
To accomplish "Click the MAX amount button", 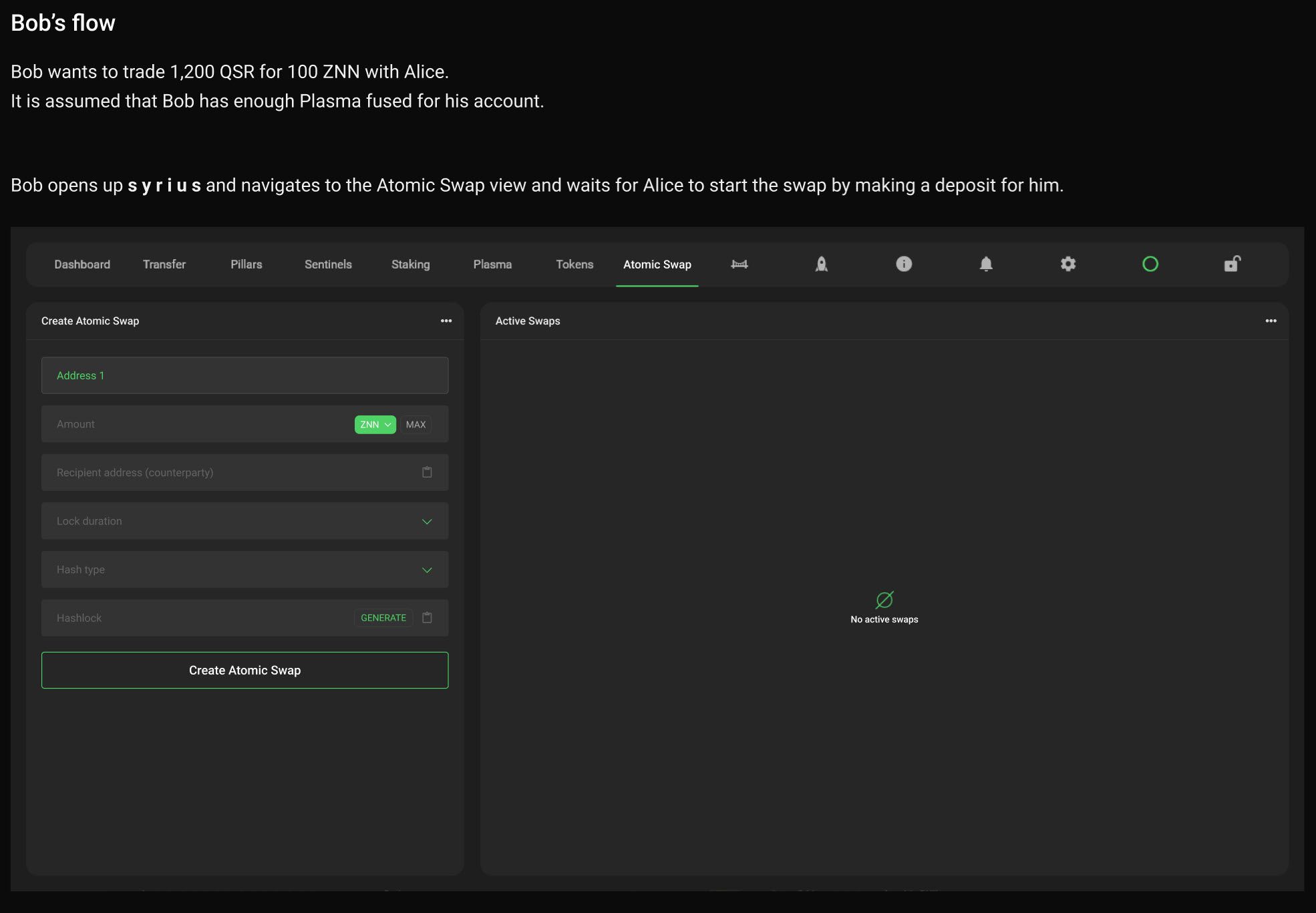I will tap(416, 425).
